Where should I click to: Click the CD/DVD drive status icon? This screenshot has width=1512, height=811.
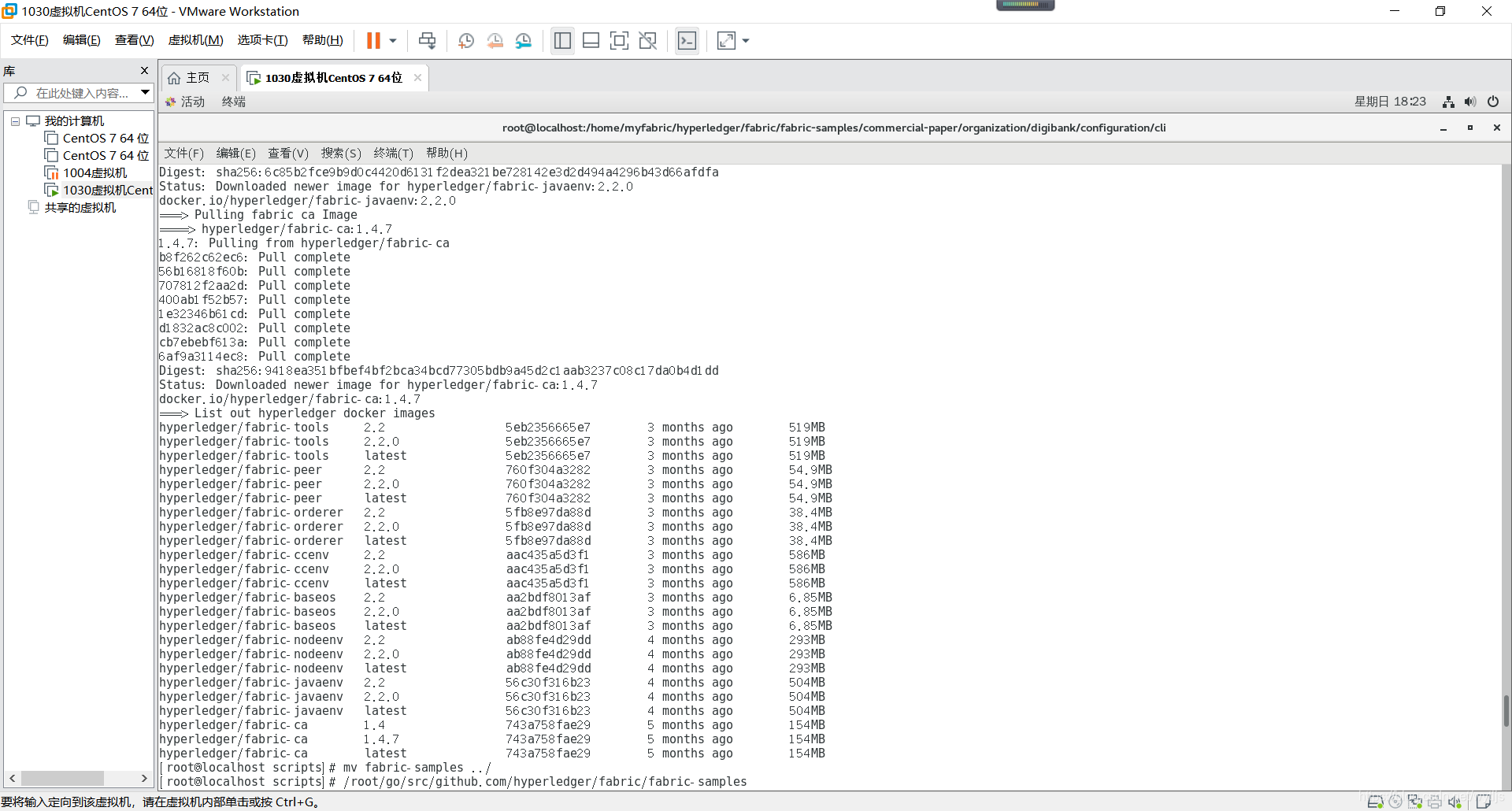[x=1395, y=802]
